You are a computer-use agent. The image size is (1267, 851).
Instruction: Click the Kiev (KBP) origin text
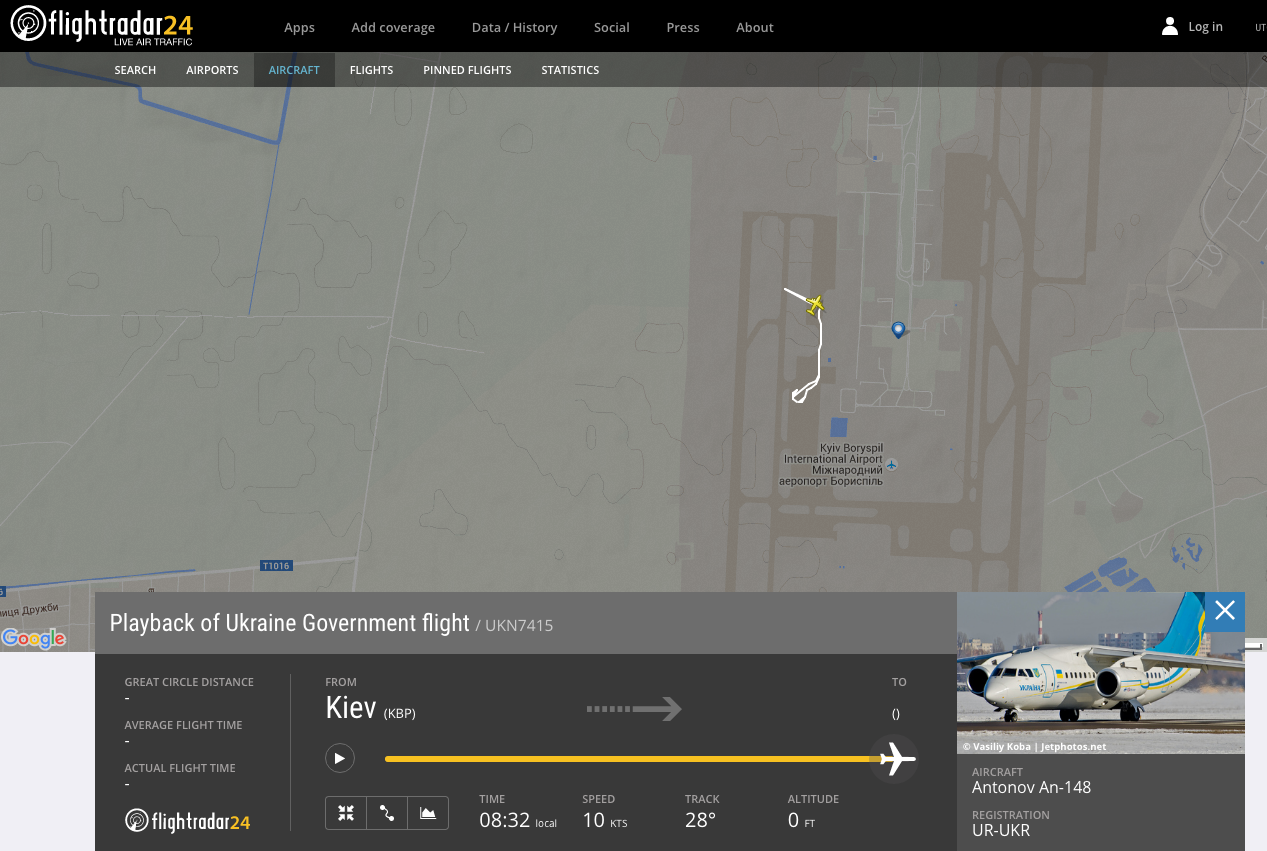coord(370,708)
